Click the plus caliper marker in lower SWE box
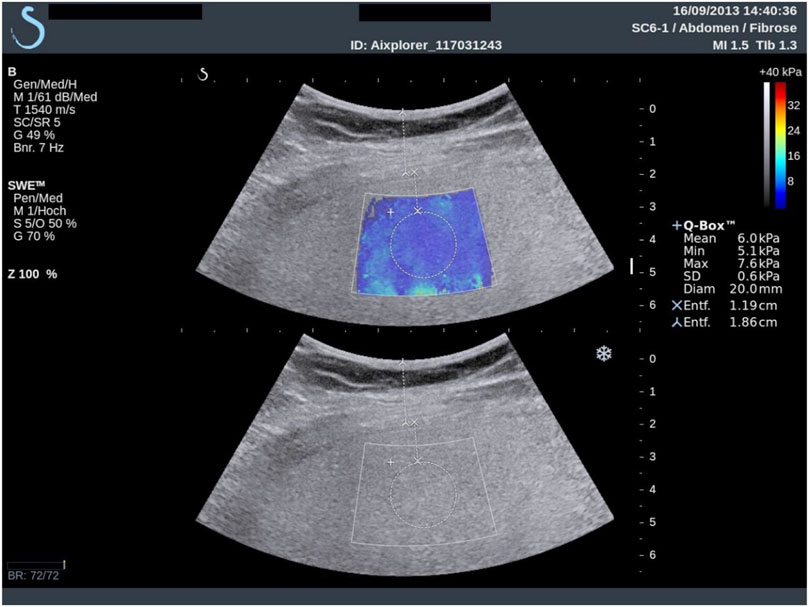Image resolution: width=809 pixels, height=607 pixels. click(391, 462)
